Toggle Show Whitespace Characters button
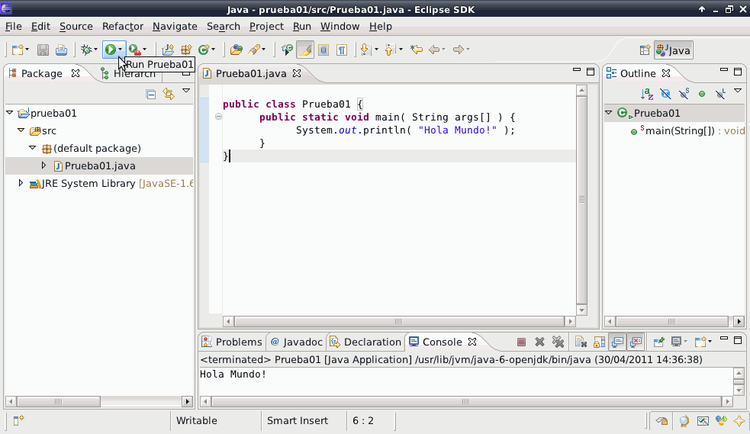Screen dimensions: 750x434 tap(342, 50)
